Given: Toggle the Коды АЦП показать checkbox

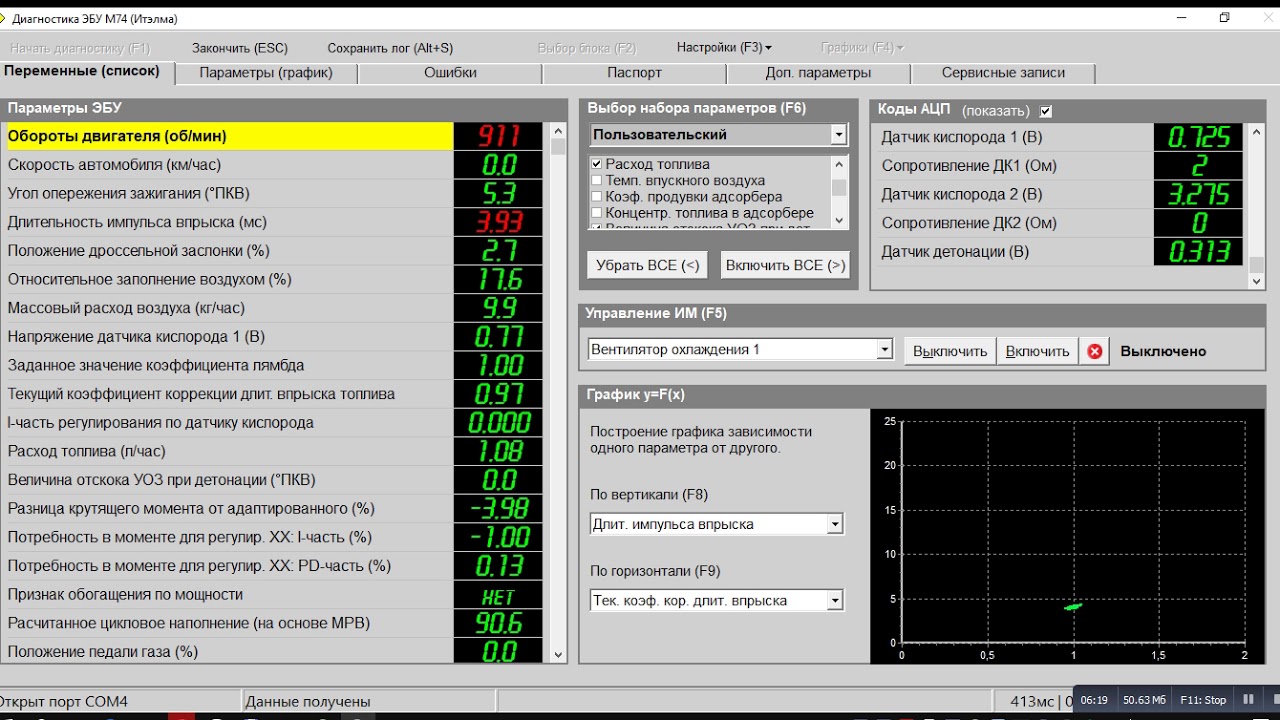Looking at the screenshot, I should tap(1046, 111).
